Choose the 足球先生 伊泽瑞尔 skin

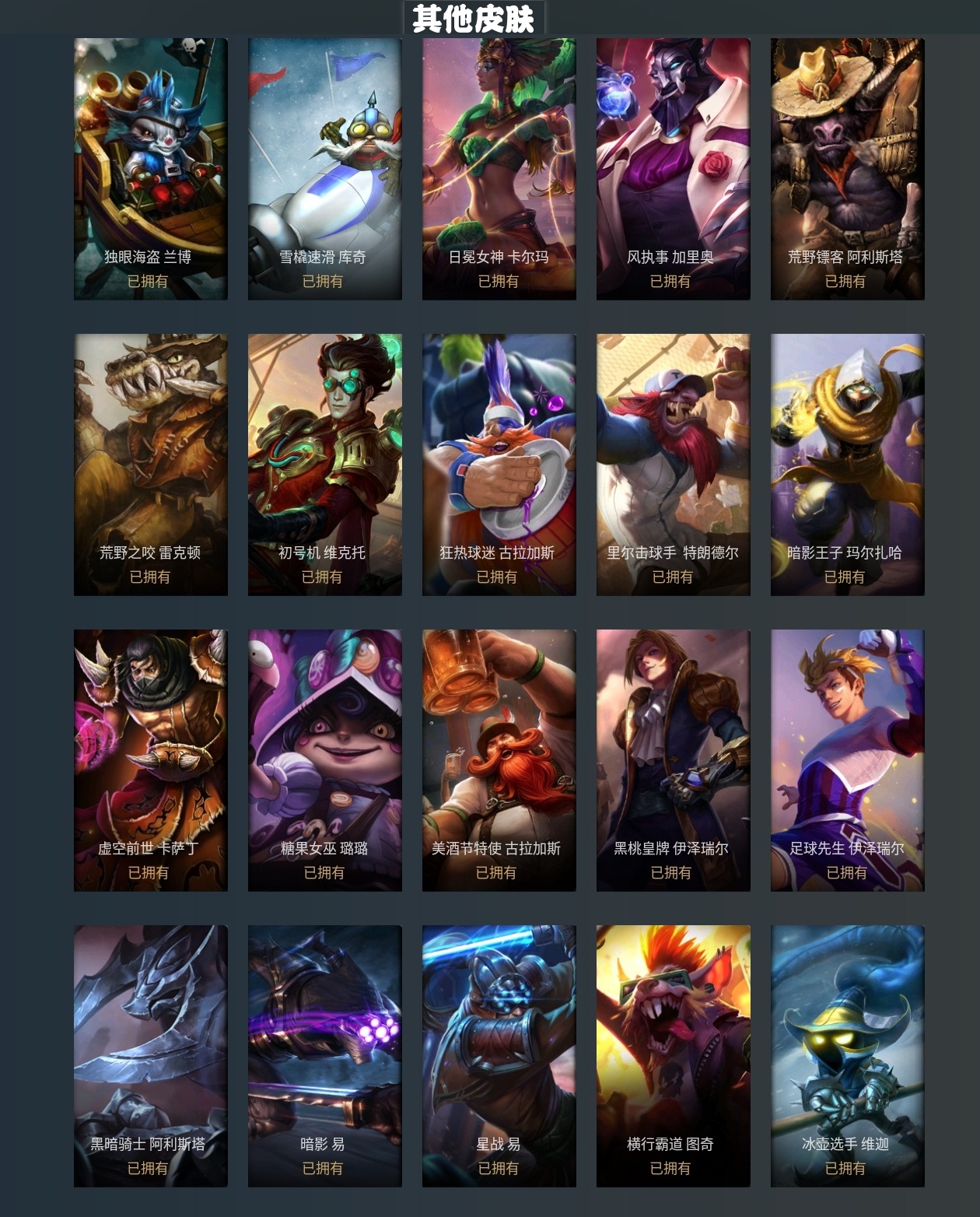click(x=848, y=760)
